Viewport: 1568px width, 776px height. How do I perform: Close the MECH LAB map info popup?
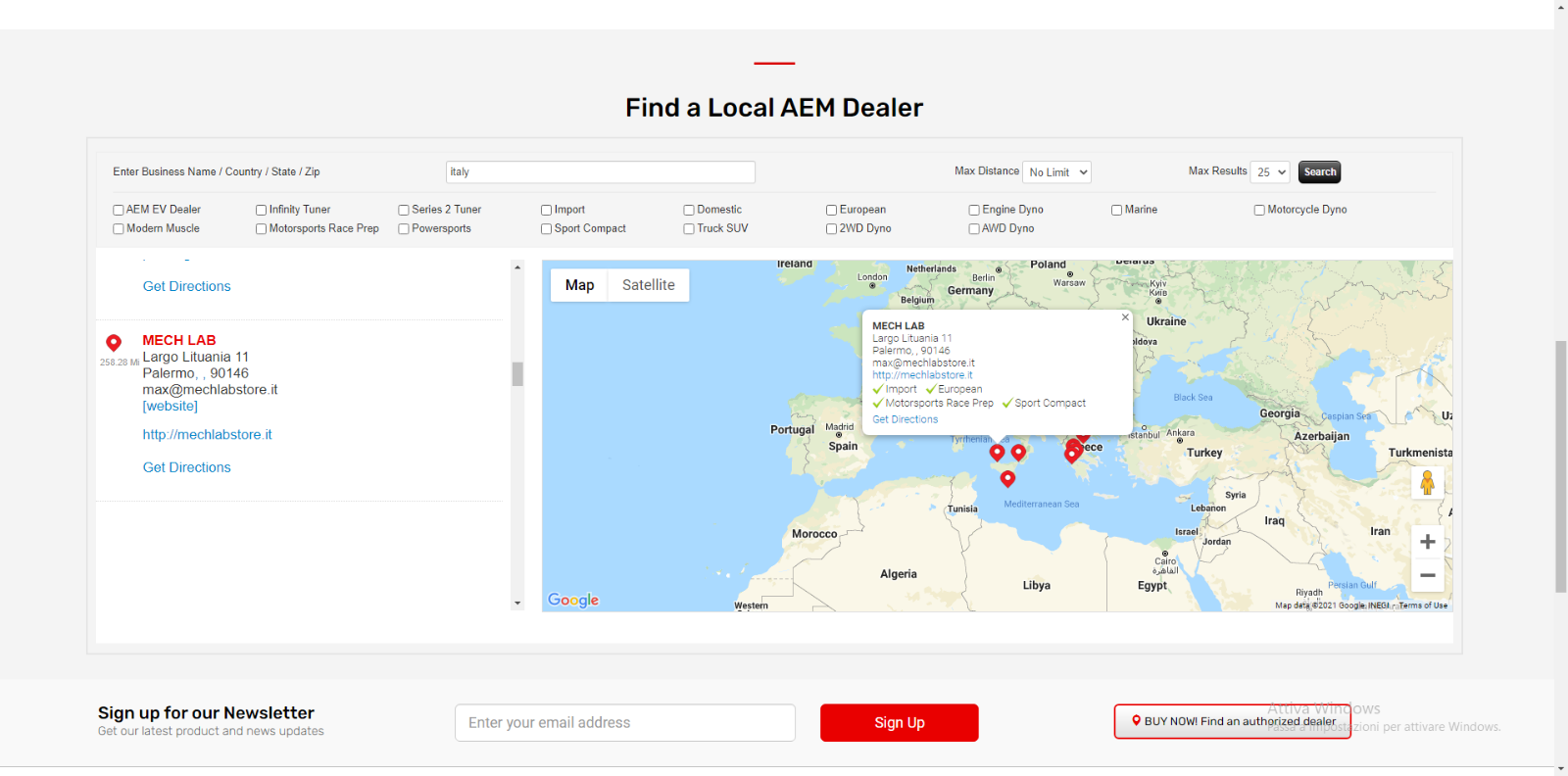(1125, 317)
